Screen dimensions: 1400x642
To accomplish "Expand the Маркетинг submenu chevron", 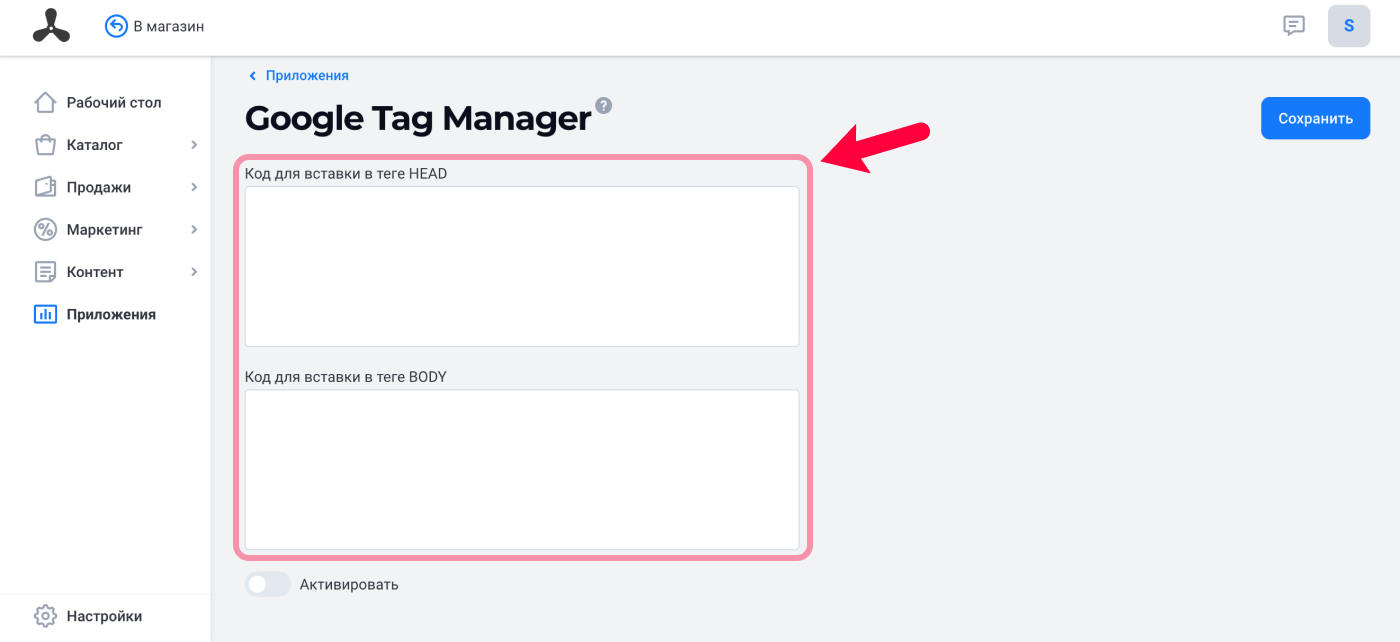I will coord(194,229).
